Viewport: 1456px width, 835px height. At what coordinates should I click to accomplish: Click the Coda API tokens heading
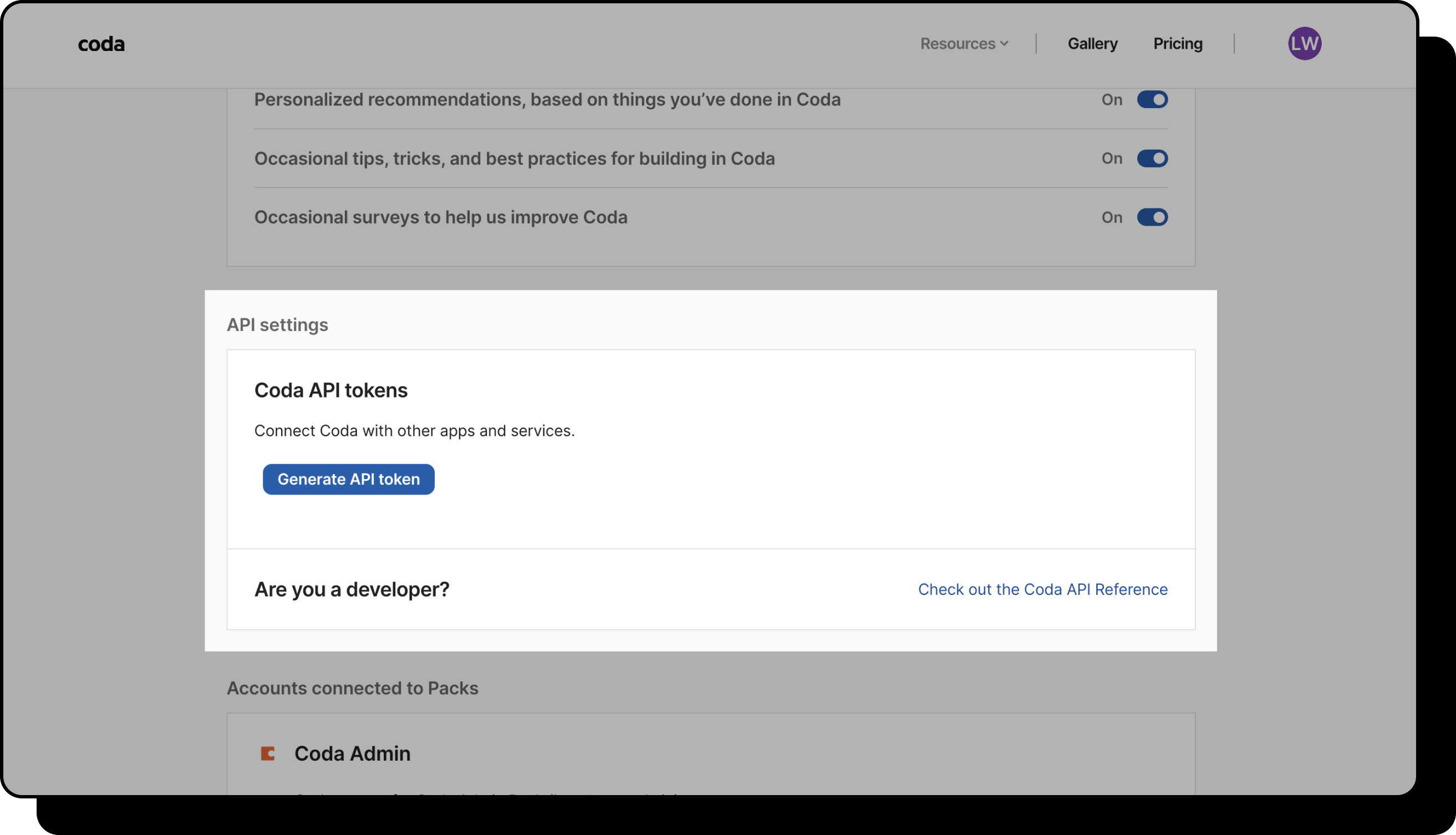pos(330,390)
